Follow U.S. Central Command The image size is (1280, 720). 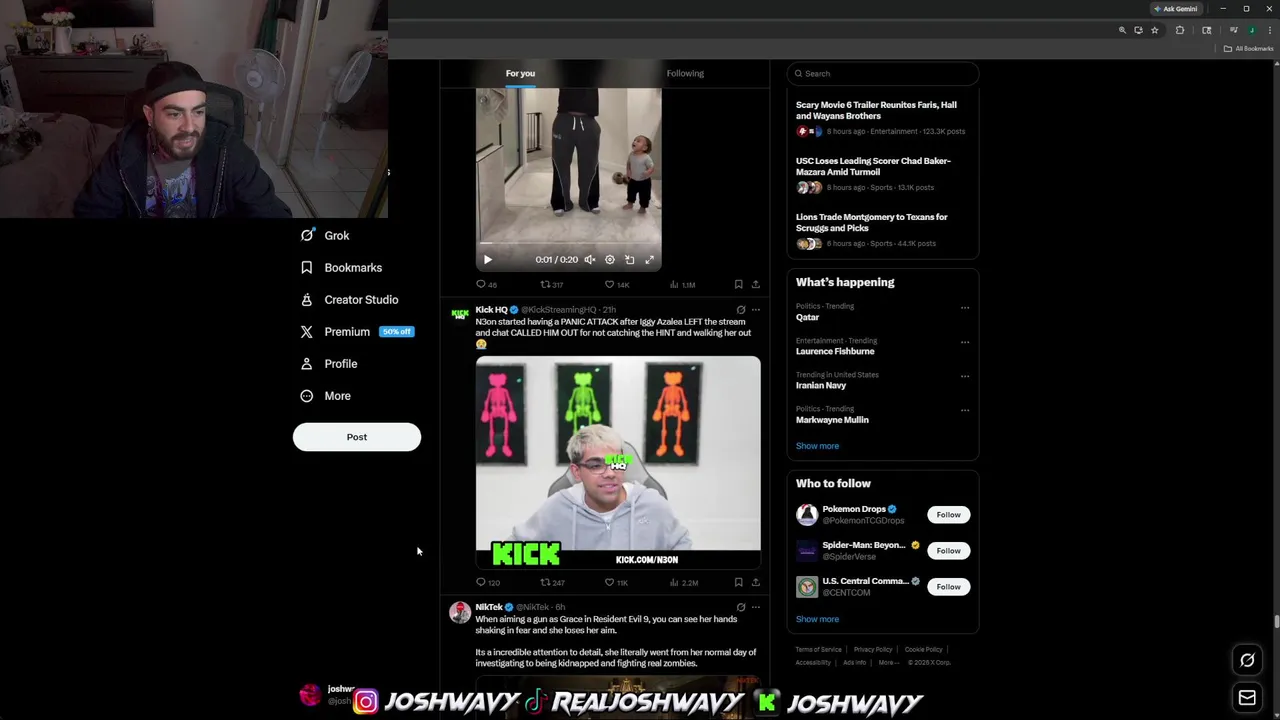(x=948, y=587)
